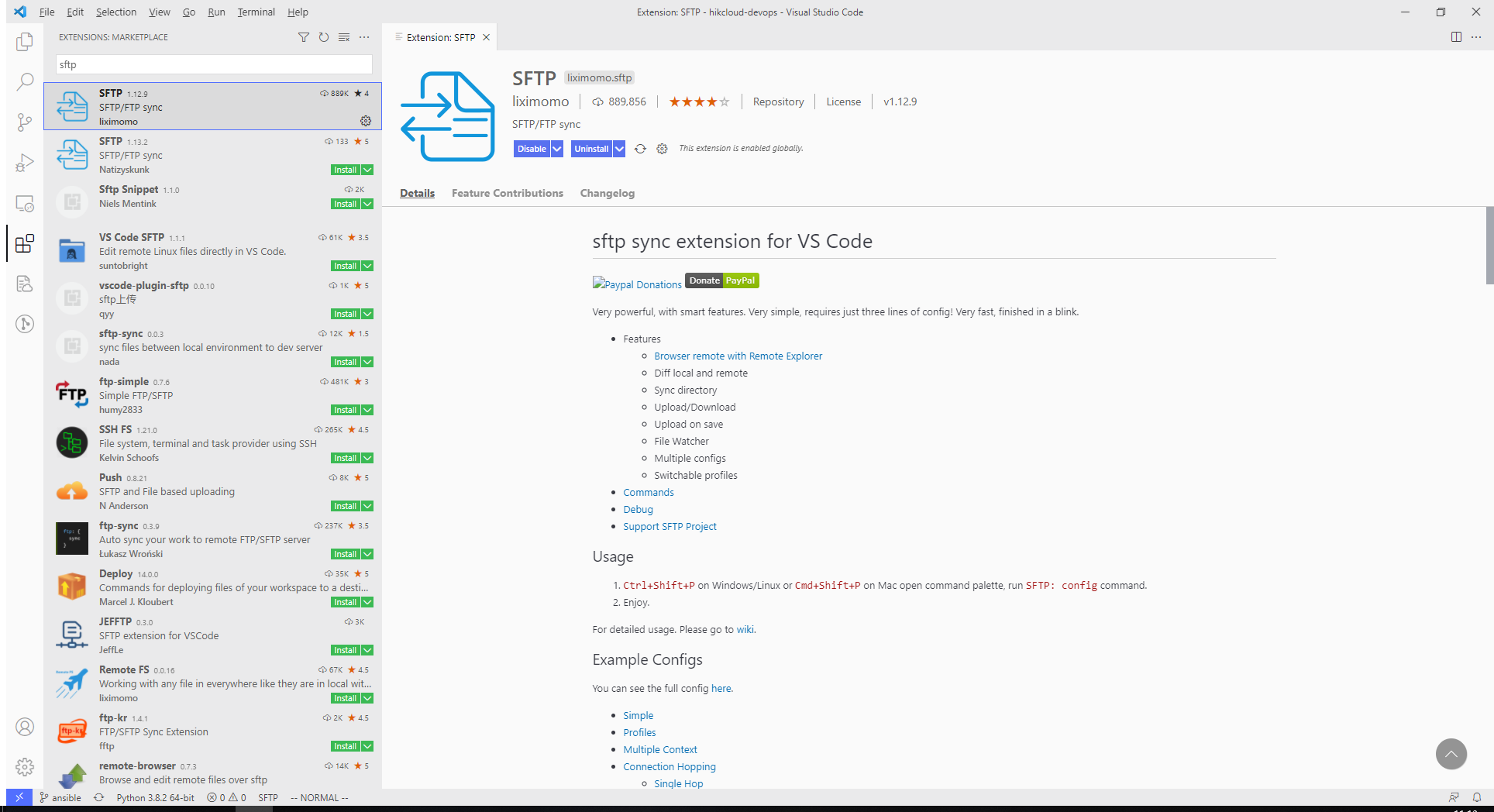This screenshot has width=1494, height=812.
Task: Select the Details tab
Action: pos(417,193)
